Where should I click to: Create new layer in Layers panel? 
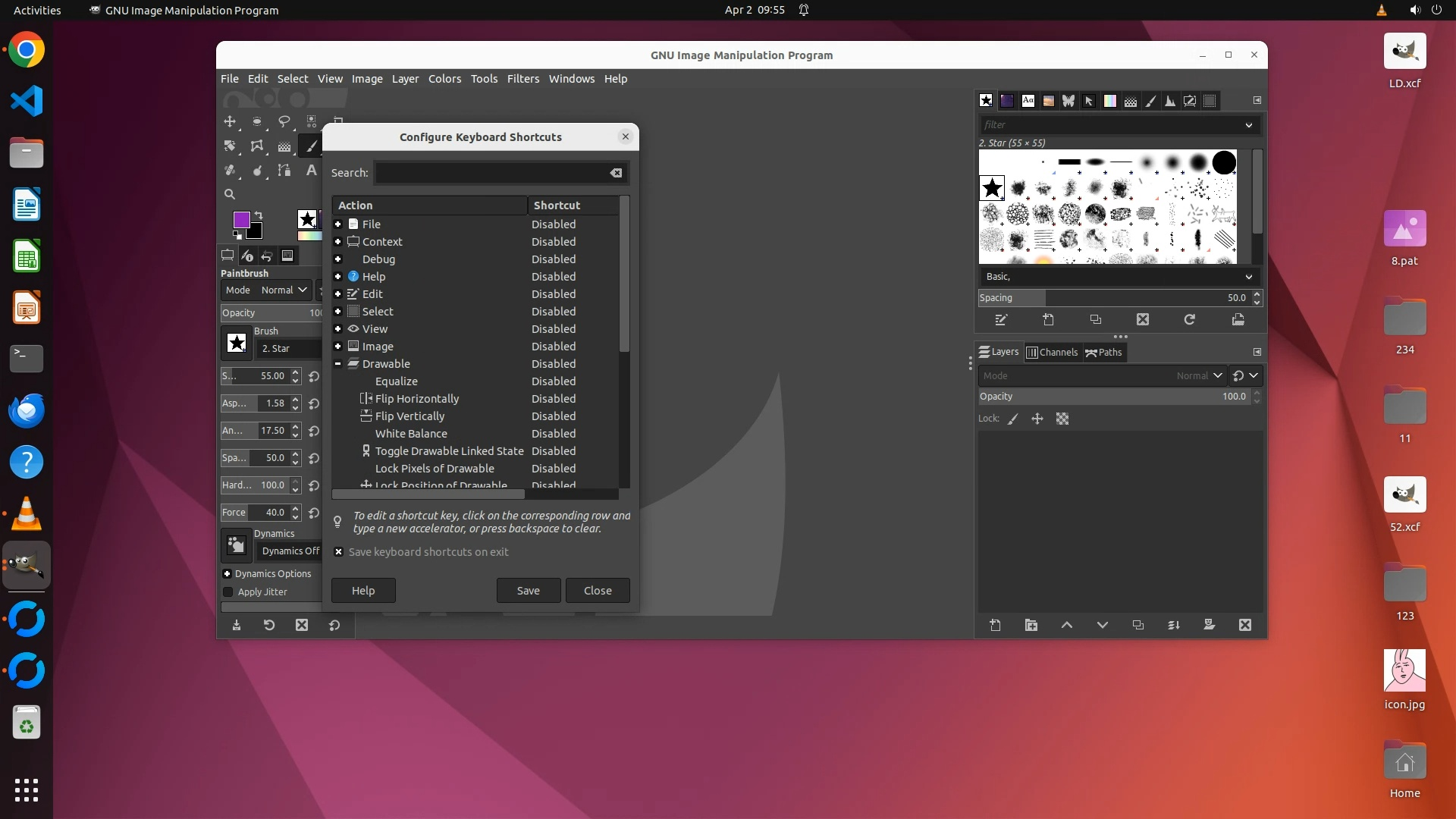pos(995,625)
